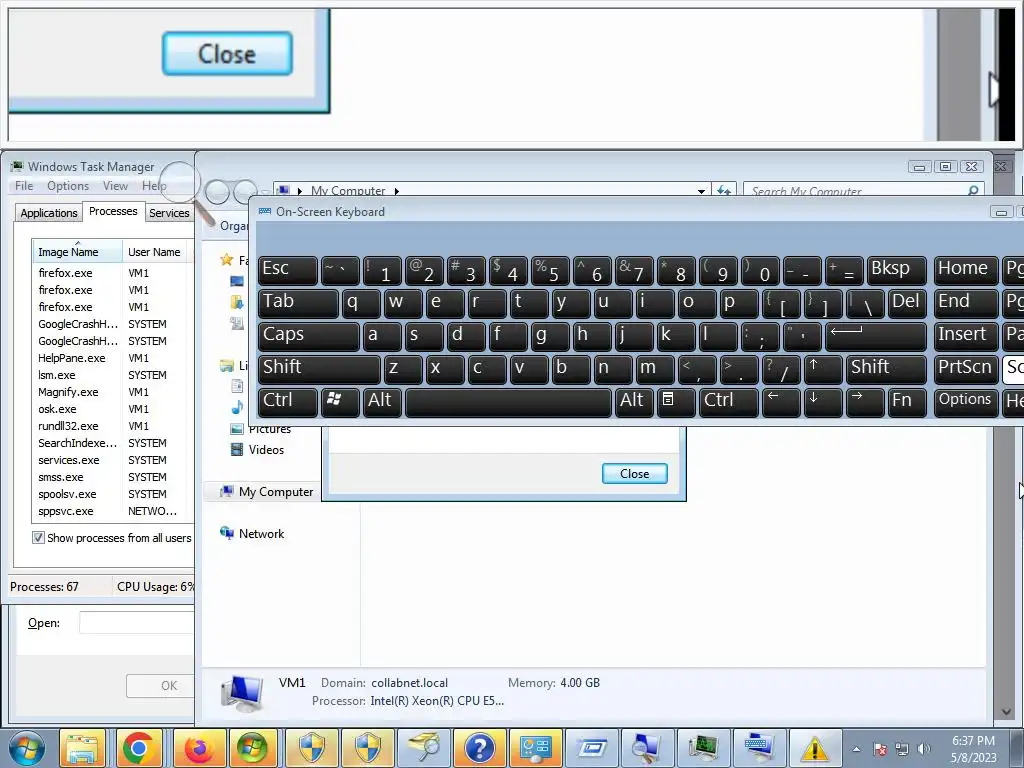
Task: Select Network in Explorer sidebar
Action: (x=252, y=534)
